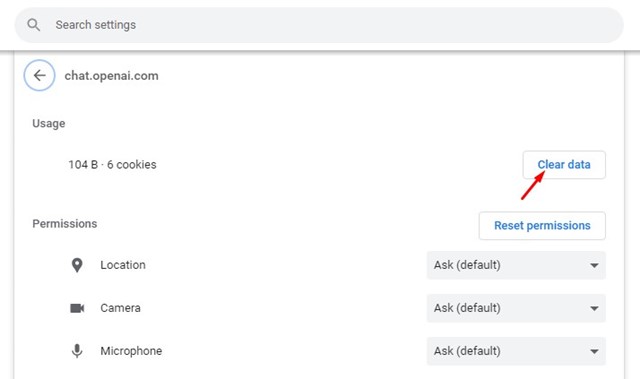640x379 pixels.
Task: Click the Camera icon
Action: [77, 308]
